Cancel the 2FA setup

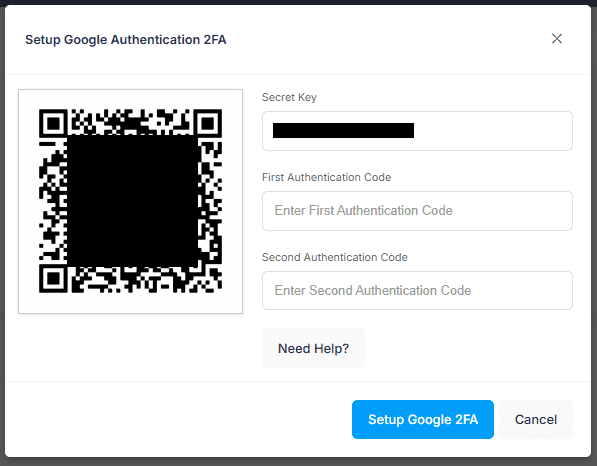536,419
